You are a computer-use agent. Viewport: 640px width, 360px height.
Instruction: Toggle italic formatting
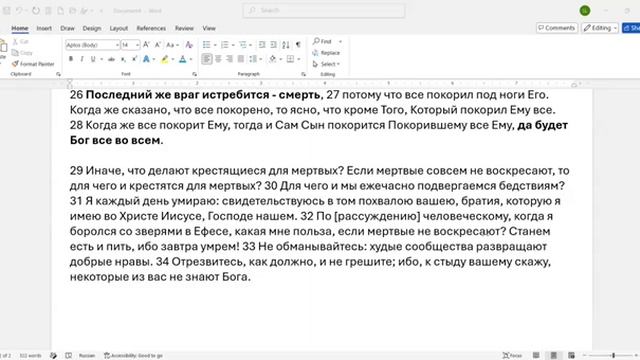[x=82, y=59]
